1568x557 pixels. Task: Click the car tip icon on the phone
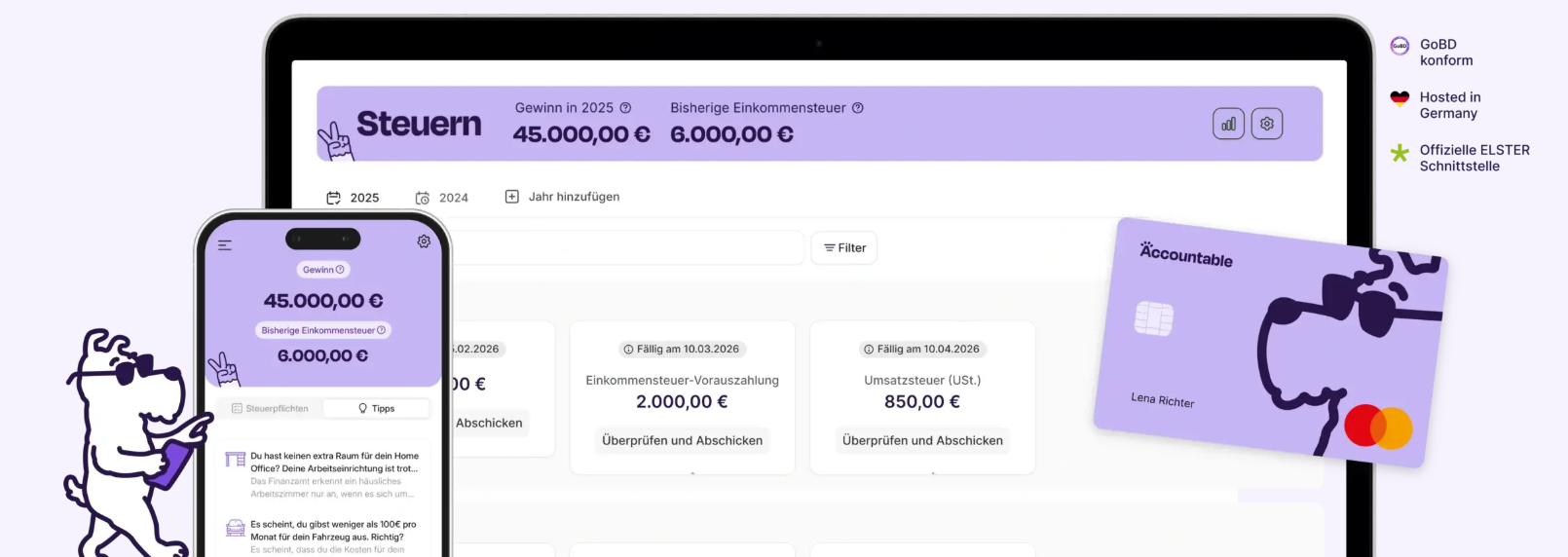tap(235, 528)
